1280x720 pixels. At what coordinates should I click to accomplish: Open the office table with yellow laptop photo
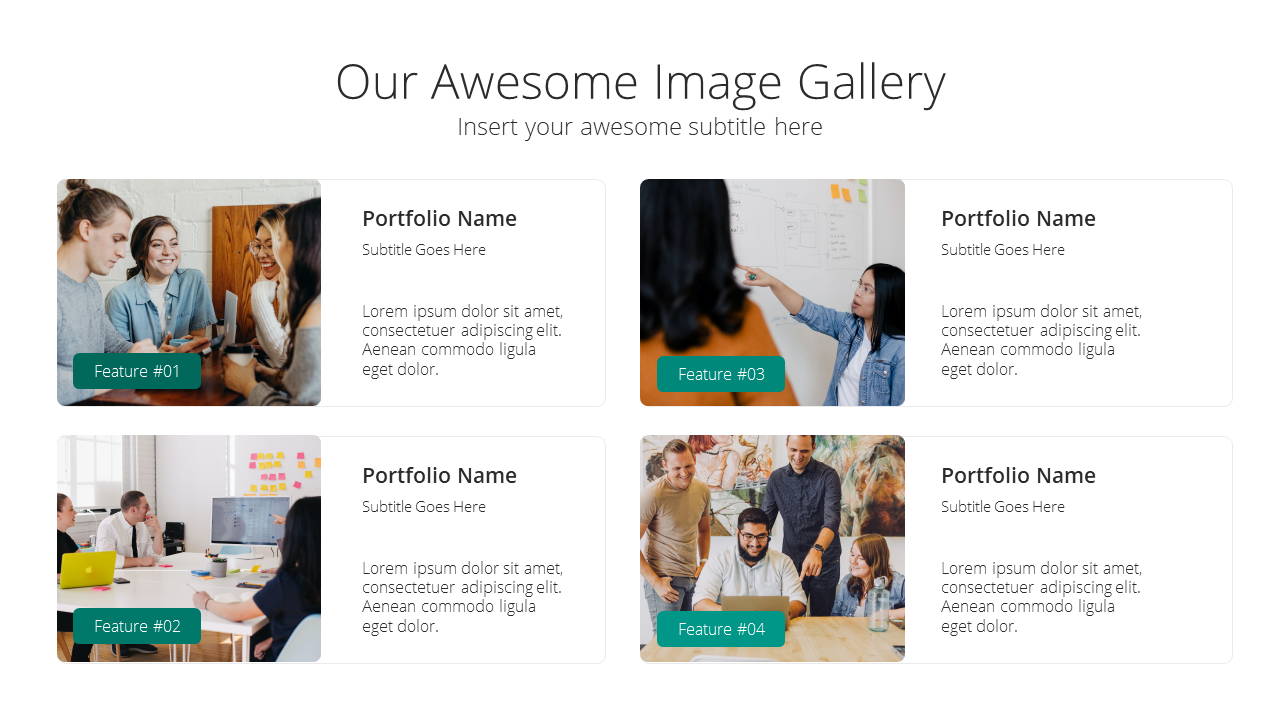[189, 548]
